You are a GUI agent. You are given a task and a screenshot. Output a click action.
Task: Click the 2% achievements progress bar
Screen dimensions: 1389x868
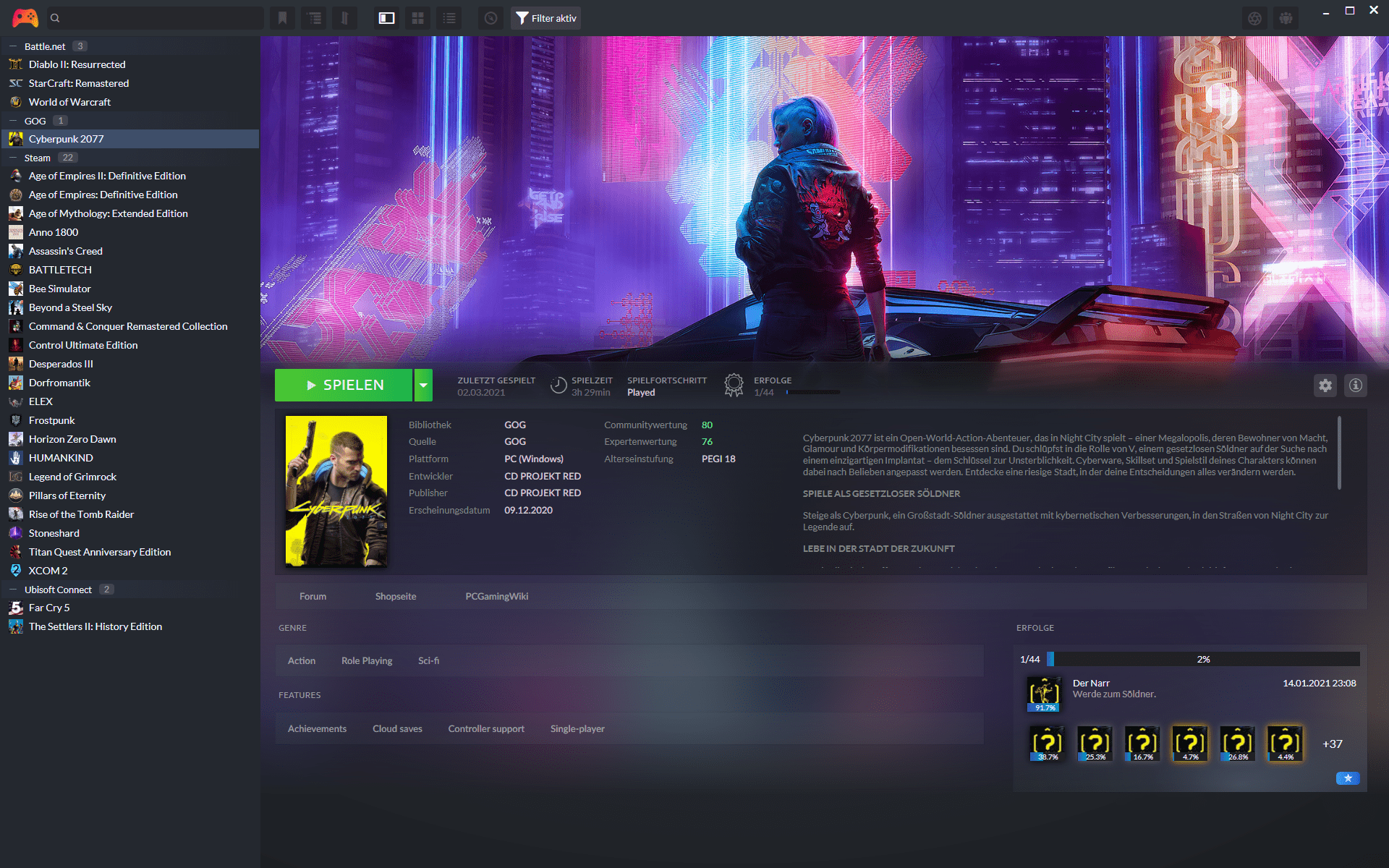[x=1203, y=659]
